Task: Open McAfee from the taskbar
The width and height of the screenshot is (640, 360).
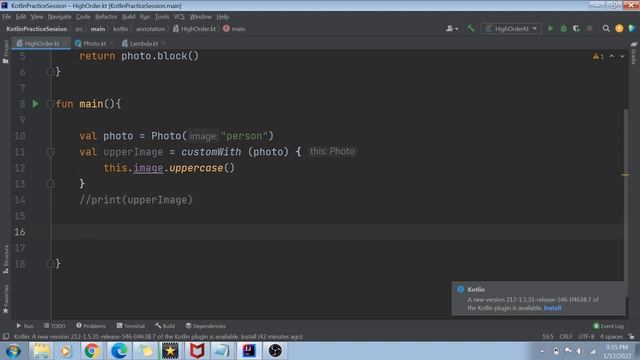Action: tap(197, 351)
